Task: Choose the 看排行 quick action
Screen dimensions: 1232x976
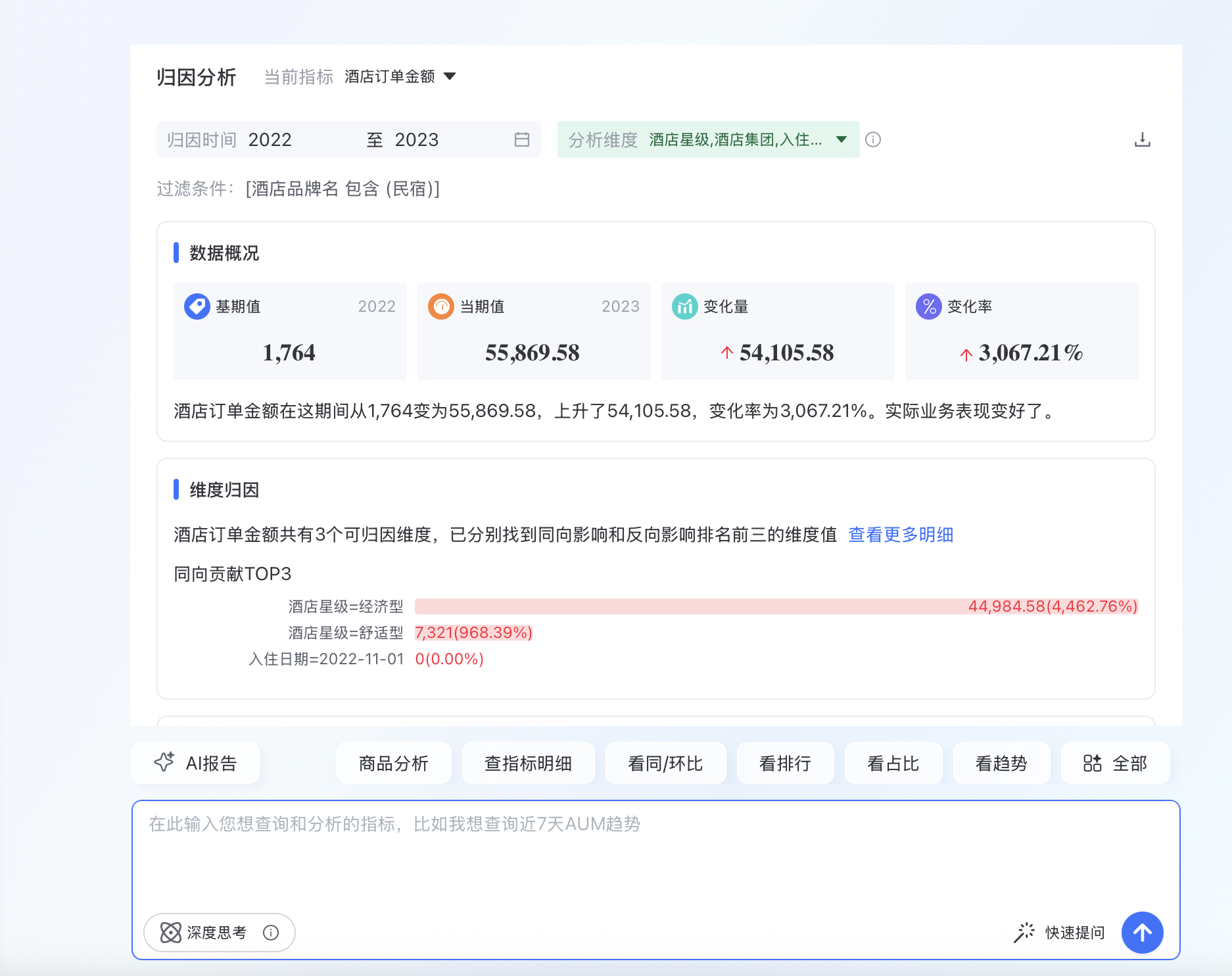Action: pos(786,763)
